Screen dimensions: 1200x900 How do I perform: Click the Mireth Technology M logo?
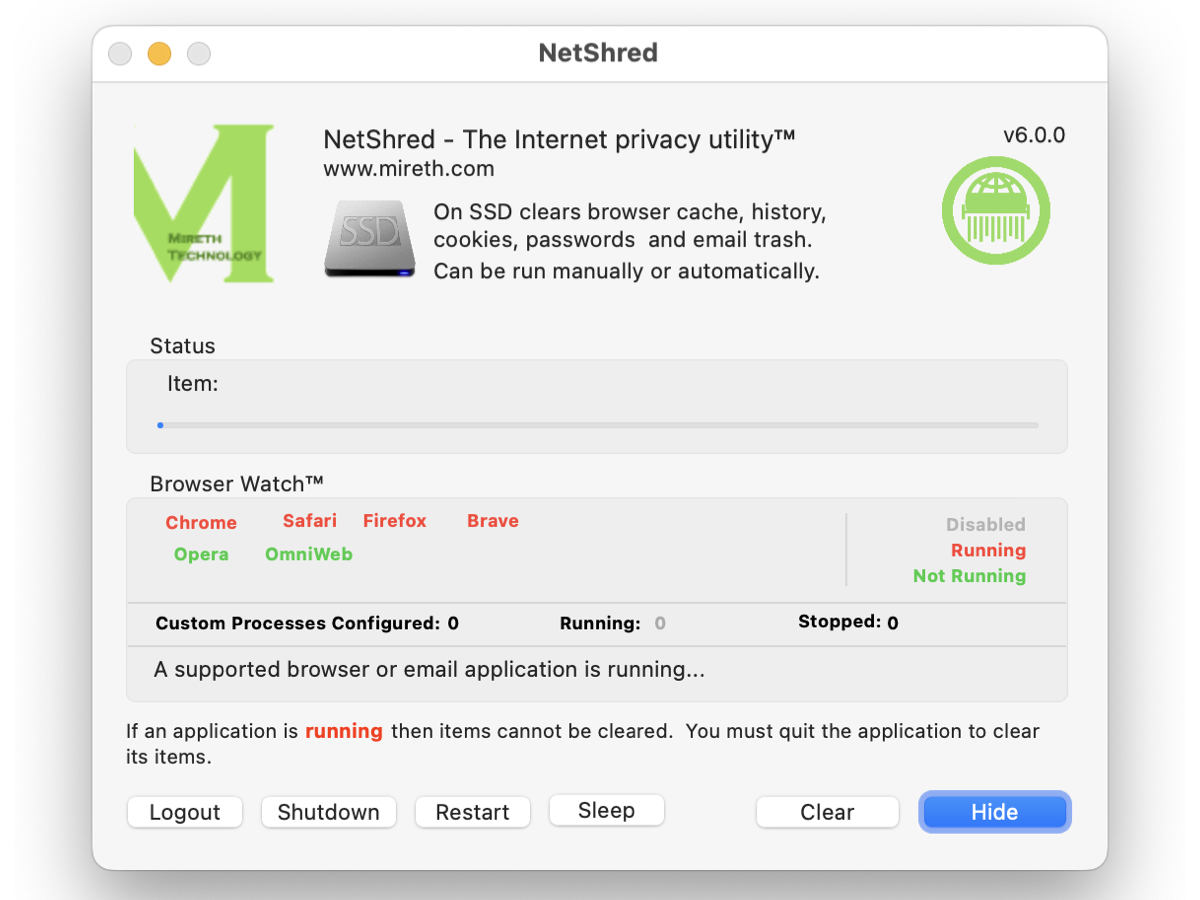pyautogui.click(x=204, y=203)
